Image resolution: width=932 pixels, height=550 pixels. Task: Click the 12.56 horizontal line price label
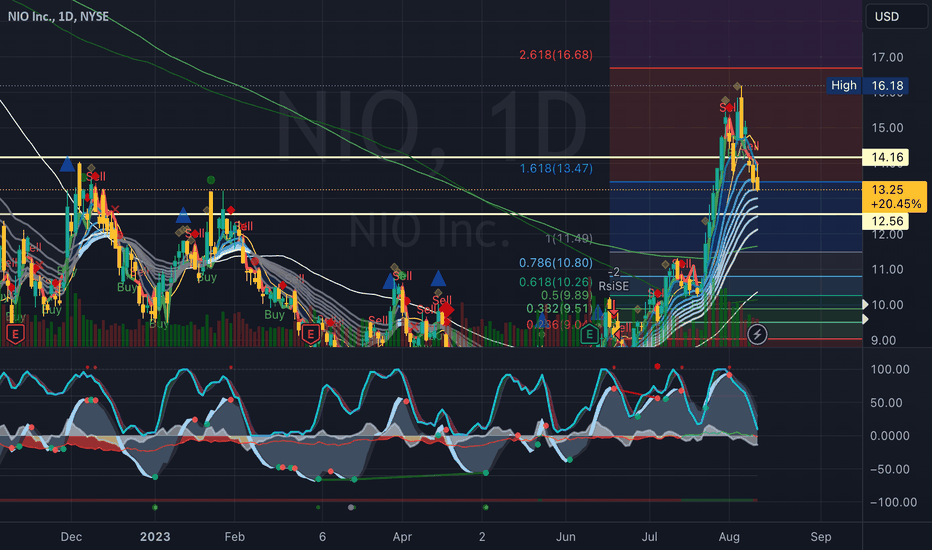click(887, 221)
